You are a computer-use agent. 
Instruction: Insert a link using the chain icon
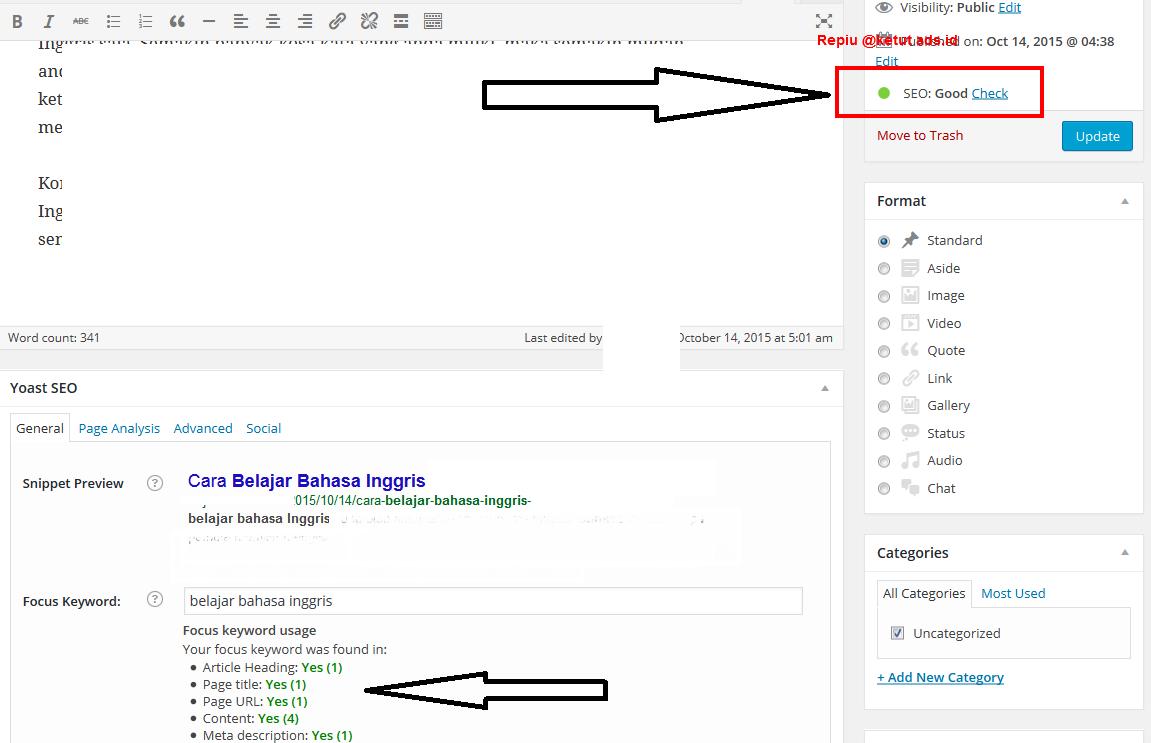point(337,21)
